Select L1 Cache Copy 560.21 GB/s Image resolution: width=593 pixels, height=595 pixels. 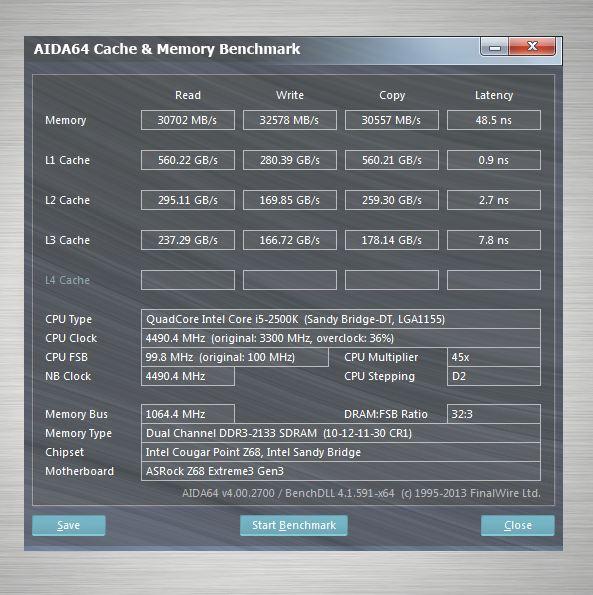tap(392, 160)
